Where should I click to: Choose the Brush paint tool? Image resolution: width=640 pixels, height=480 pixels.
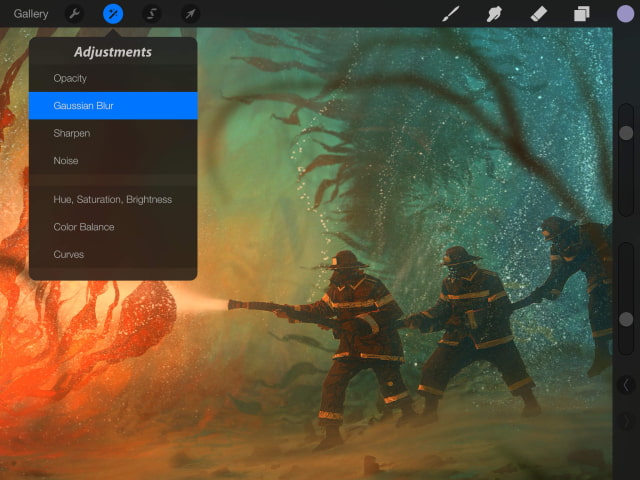pyautogui.click(x=451, y=14)
